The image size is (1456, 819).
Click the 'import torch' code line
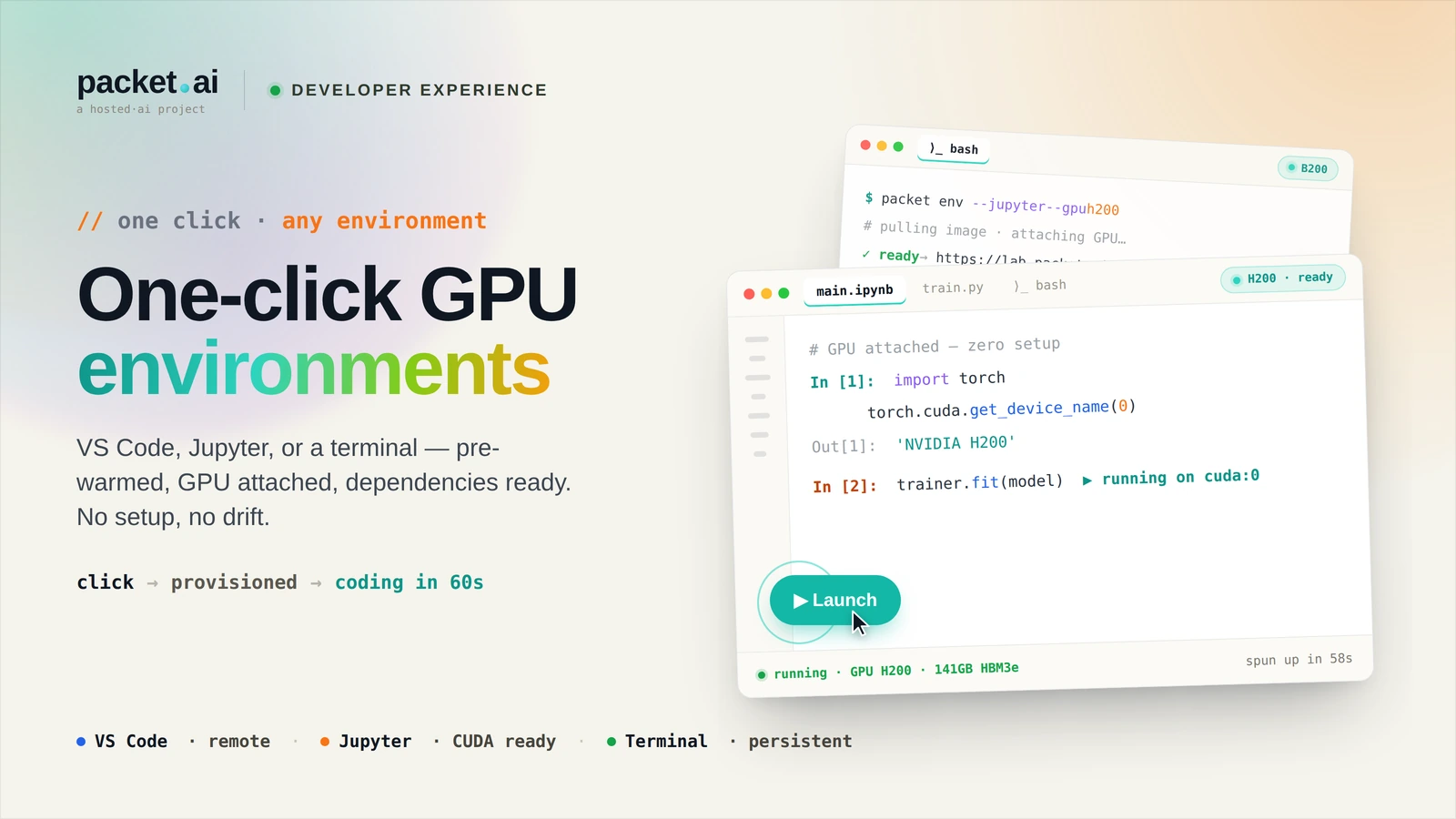point(949,378)
